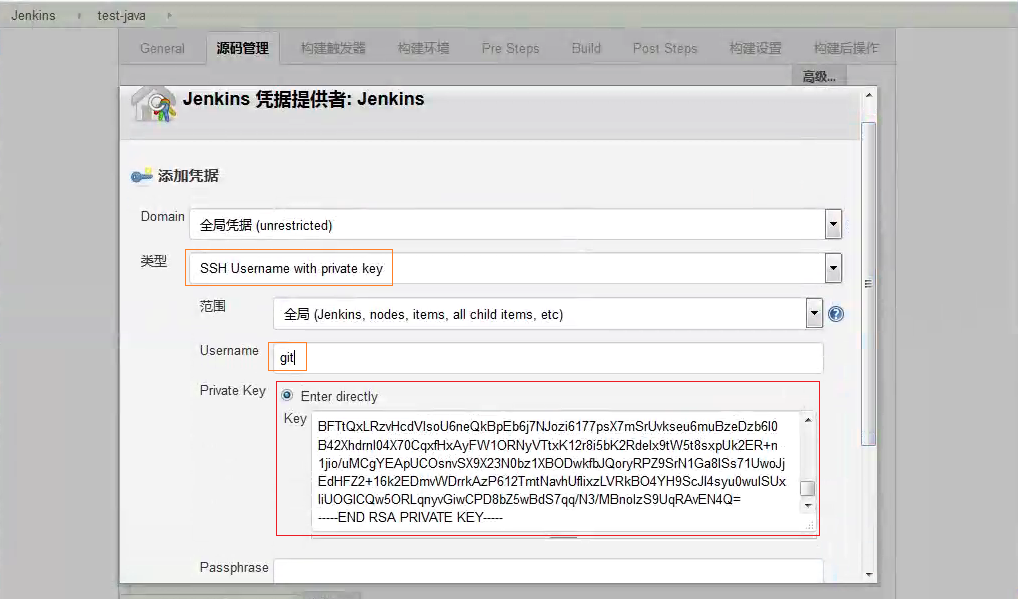Switch to the Pre Steps tab
1024x599 pixels.
tap(510, 48)
